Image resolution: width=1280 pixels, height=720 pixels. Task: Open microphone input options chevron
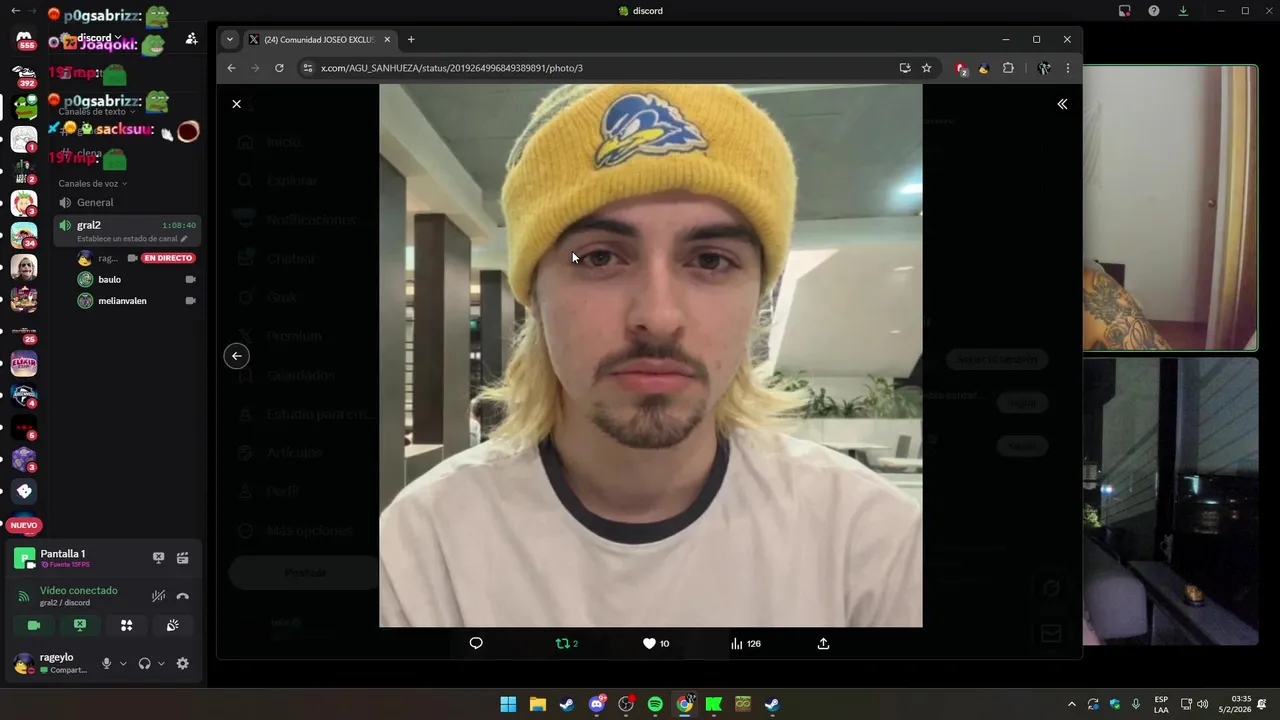click(x=123, y=663)
